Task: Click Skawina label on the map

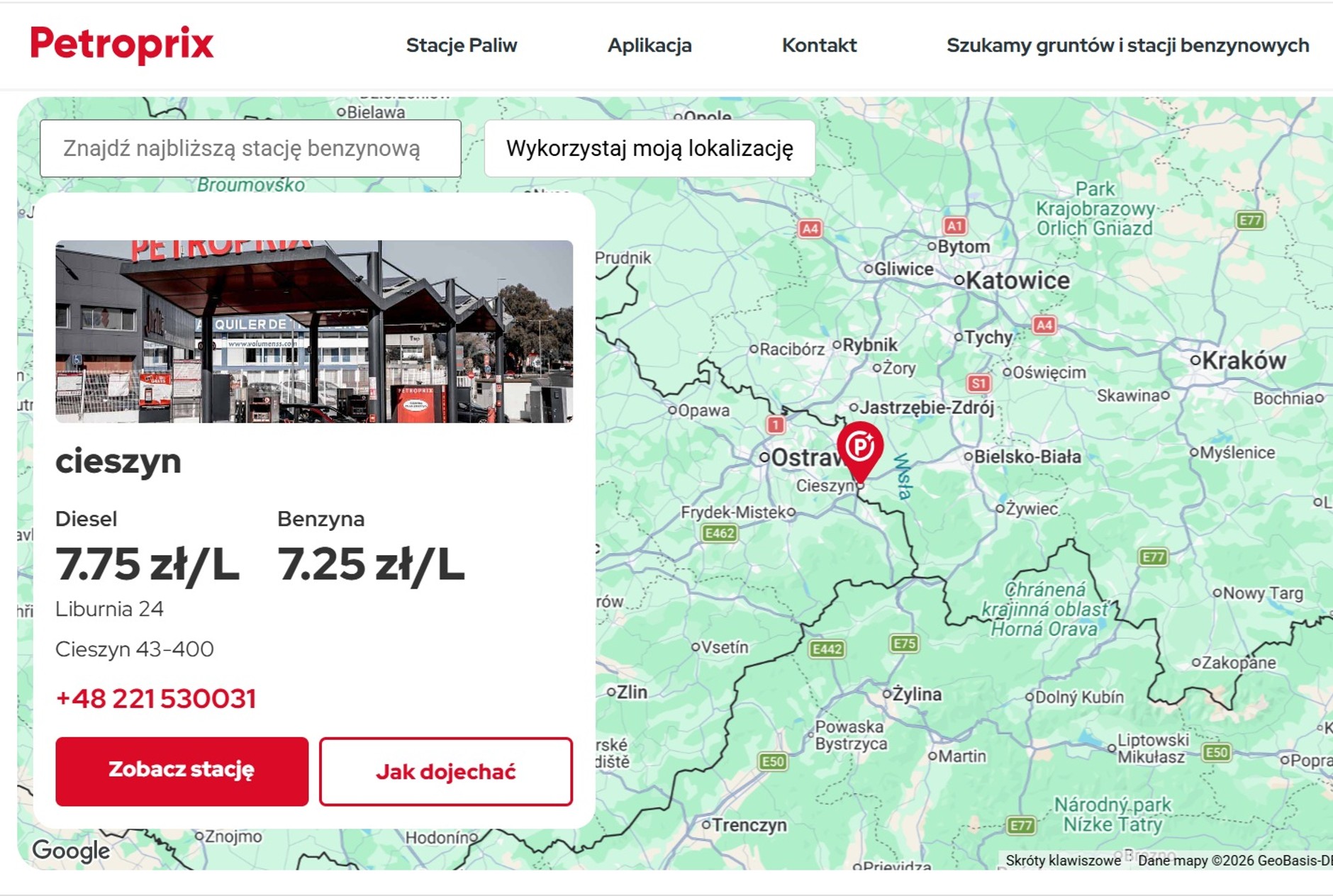Action: pos(1129,396)
